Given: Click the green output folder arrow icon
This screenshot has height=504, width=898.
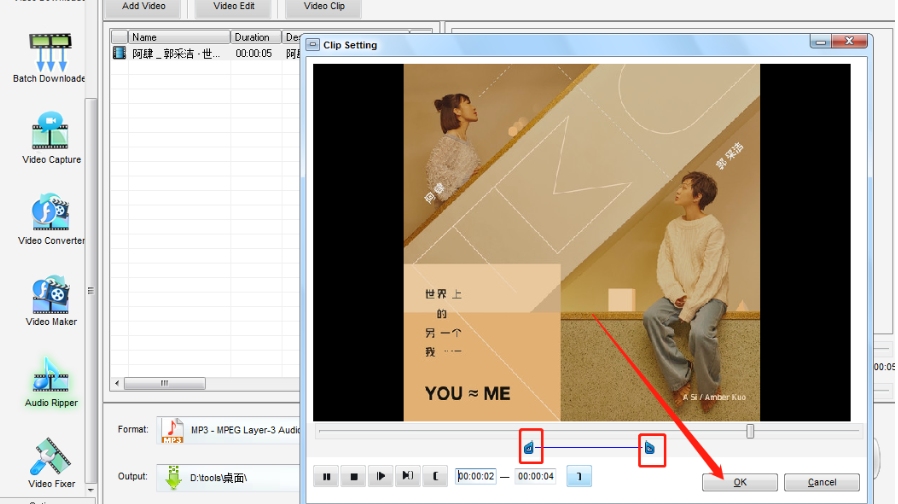Looking at the screenshot, I should pyautogui.click(x=173, y=478).
